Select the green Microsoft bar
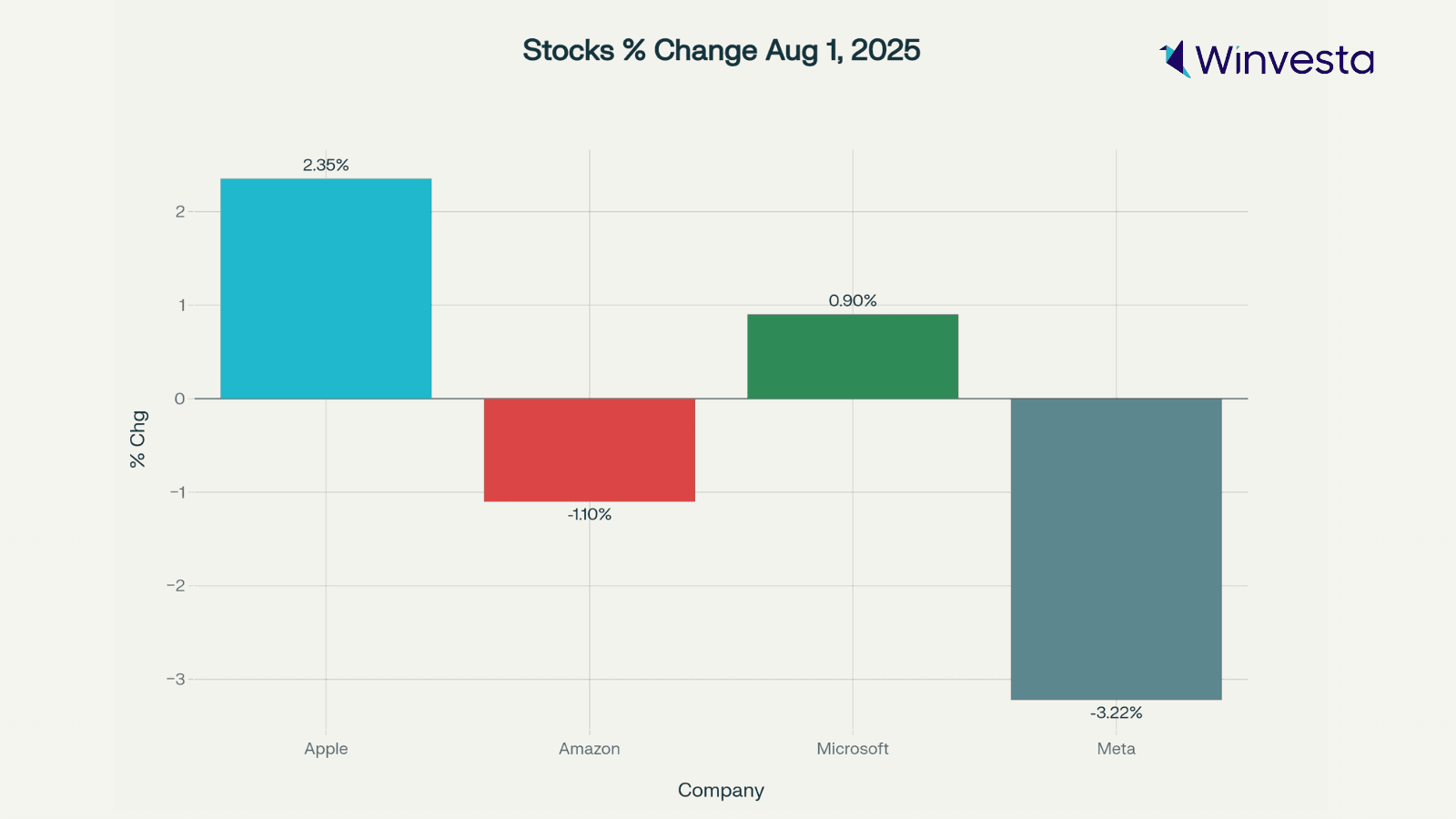1456x819 pixels. pyautogui.click(x=853, y=356)
